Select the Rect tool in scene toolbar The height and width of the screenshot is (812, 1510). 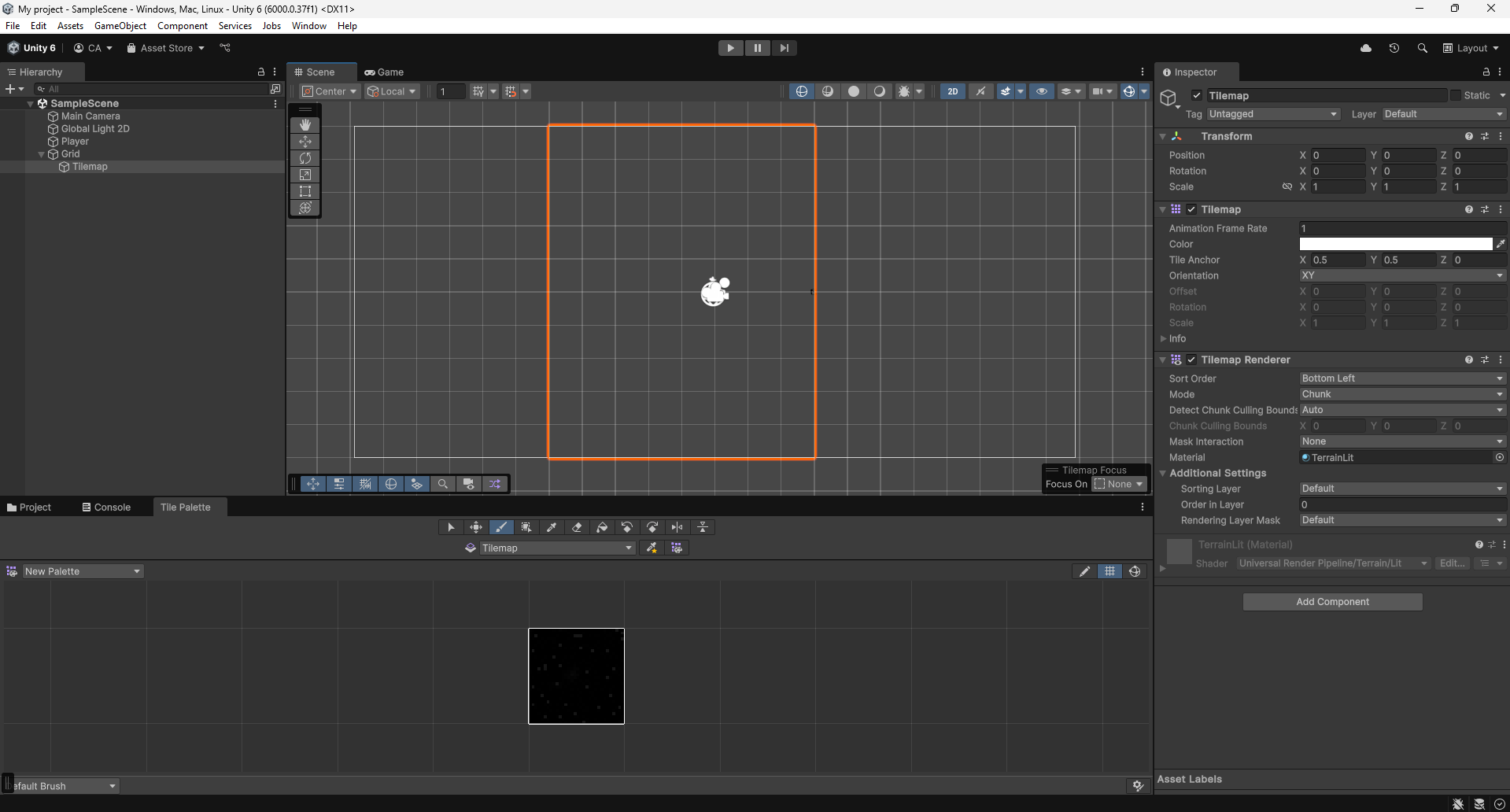tap(305, 191)
